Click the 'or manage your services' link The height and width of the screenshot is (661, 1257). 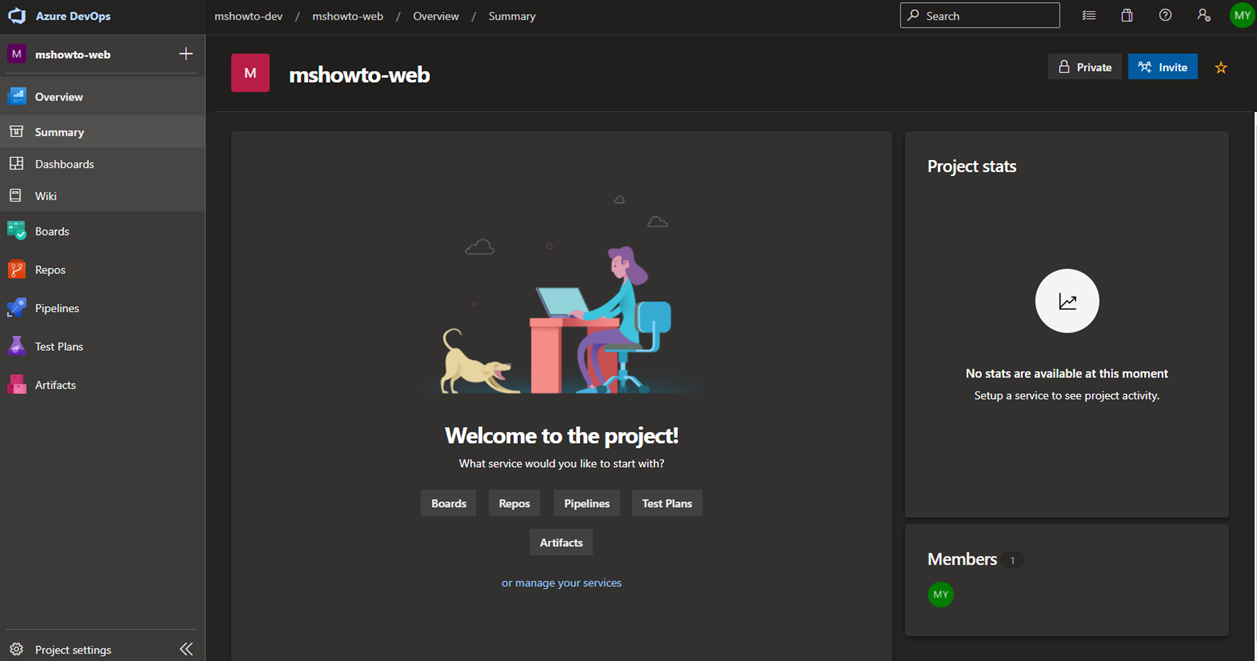click(x=561, y=583)
